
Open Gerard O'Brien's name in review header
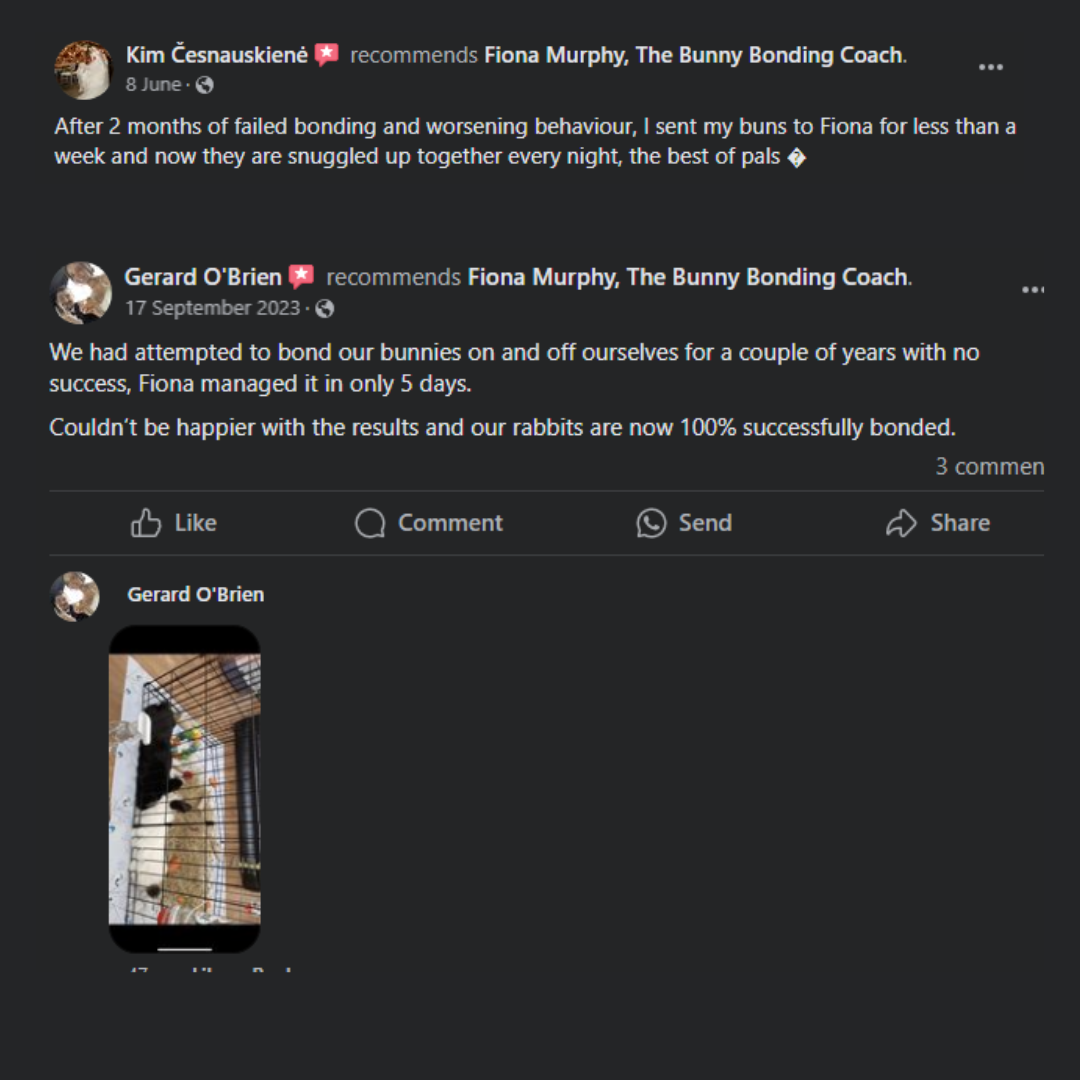[x=203, y=277]
